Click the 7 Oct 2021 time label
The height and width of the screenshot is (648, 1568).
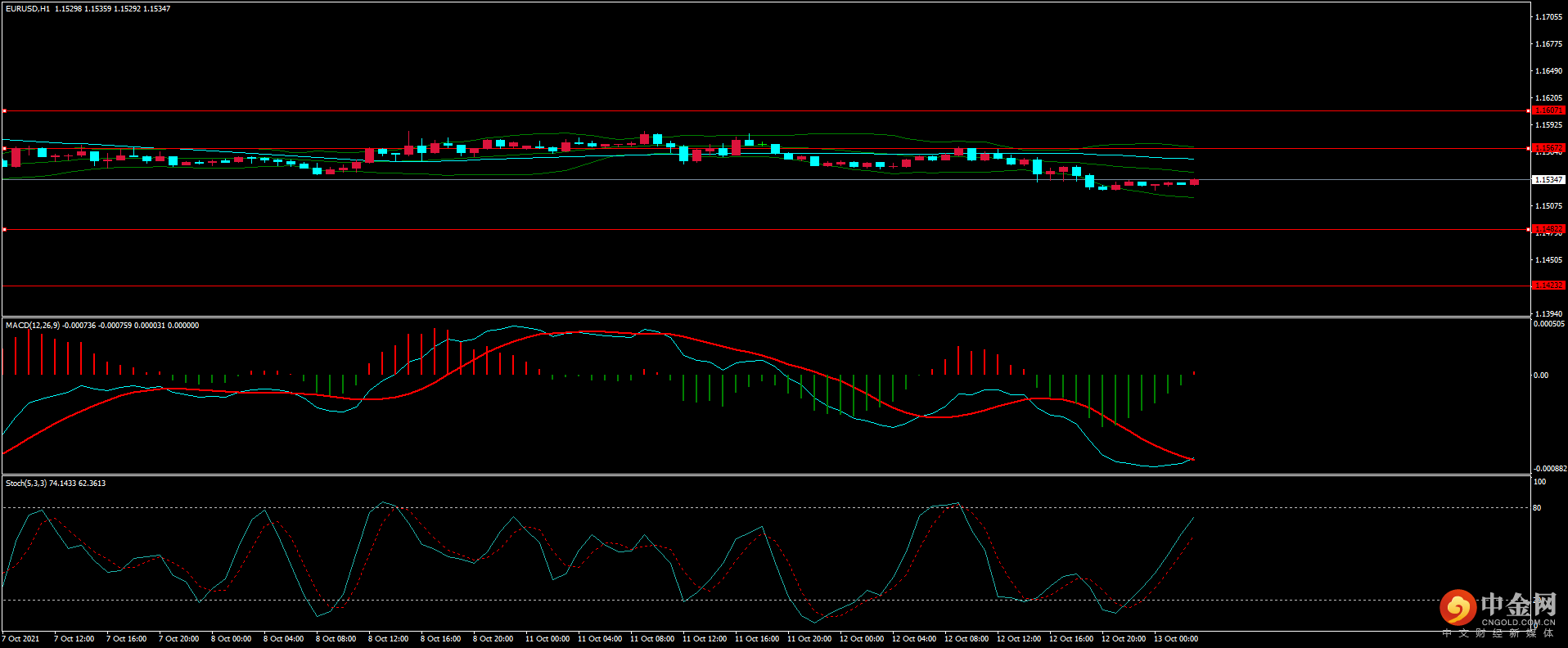point(21,639)
